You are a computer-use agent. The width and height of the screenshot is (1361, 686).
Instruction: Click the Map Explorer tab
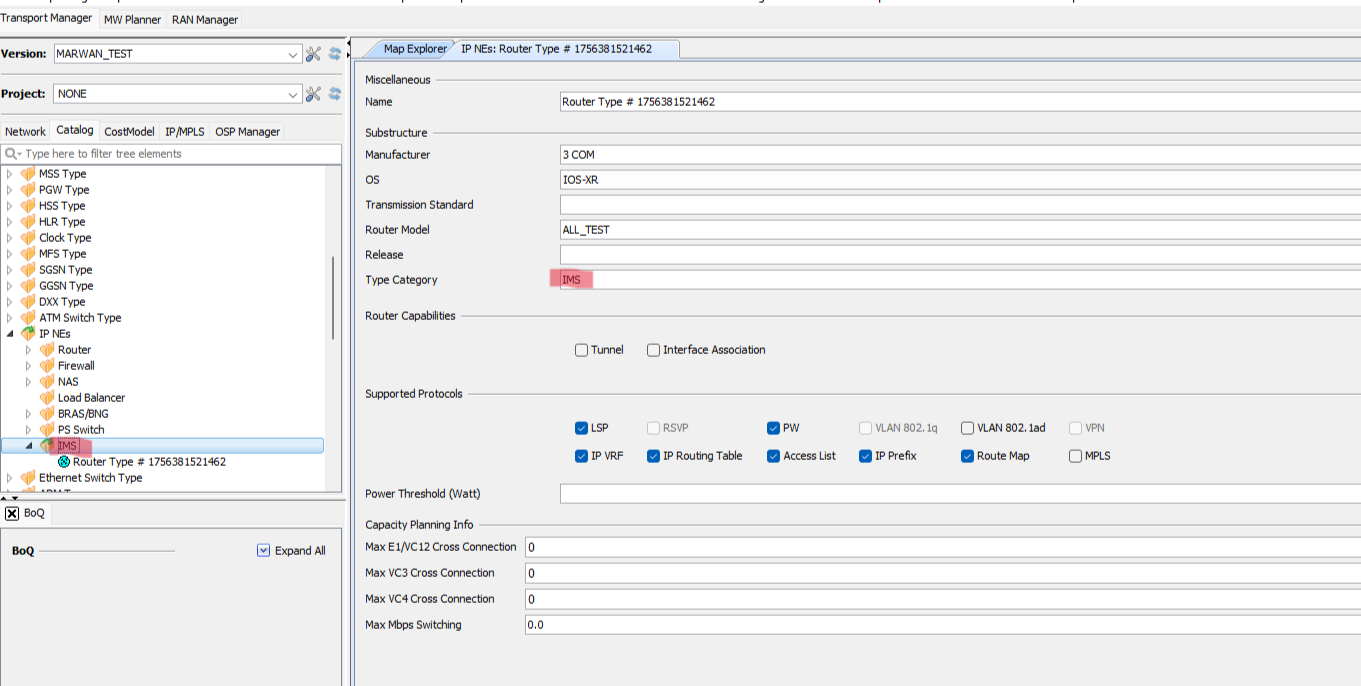click(x=415, y=49)
